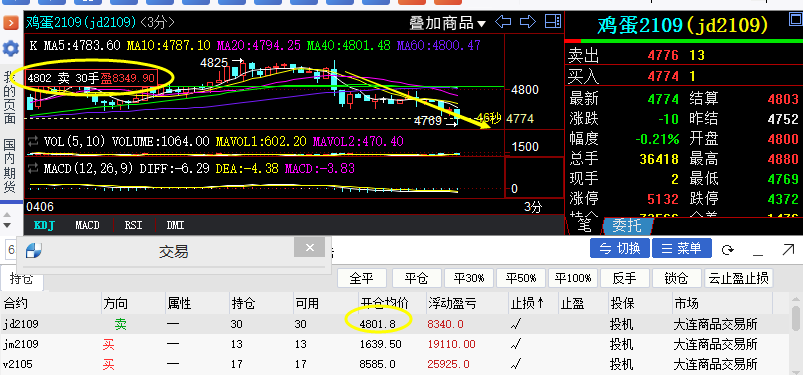
Task: Click floating profit value 19110.00
Action: (451, 344)
